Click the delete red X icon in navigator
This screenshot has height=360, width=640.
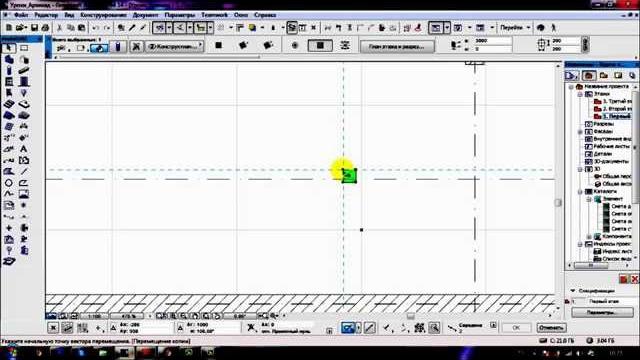(x=634, y=279)
